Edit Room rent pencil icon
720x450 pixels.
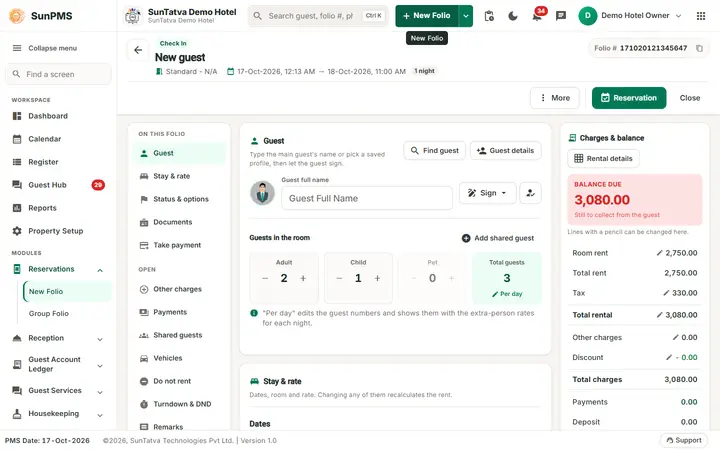(x=660, y=253)
